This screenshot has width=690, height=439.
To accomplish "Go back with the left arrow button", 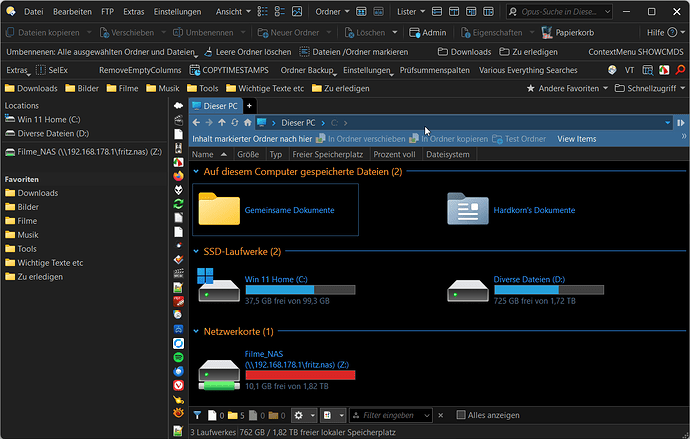I will point(196,123).
